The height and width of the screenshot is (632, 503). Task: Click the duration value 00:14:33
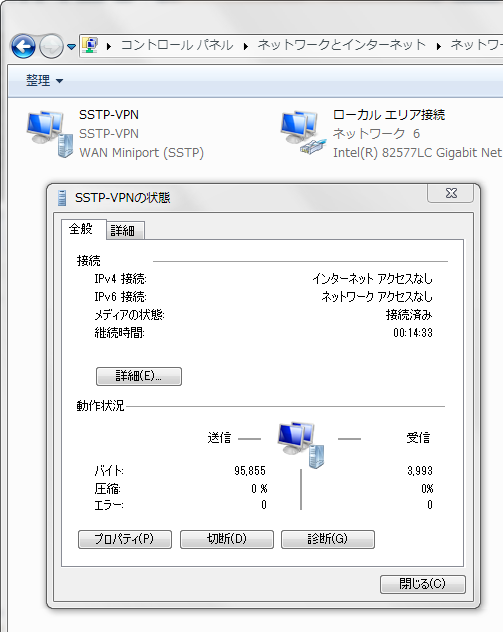pyautogui.click(x=413, y=333)
